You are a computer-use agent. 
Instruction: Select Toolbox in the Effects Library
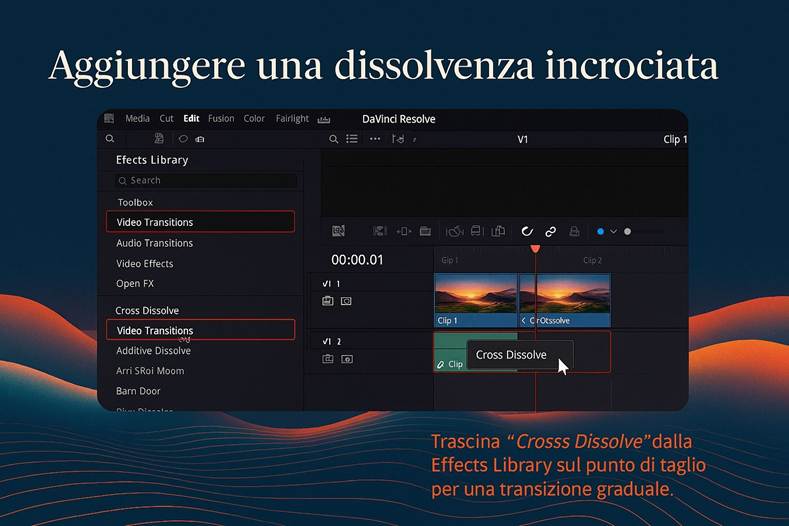[x=135, y=202]
